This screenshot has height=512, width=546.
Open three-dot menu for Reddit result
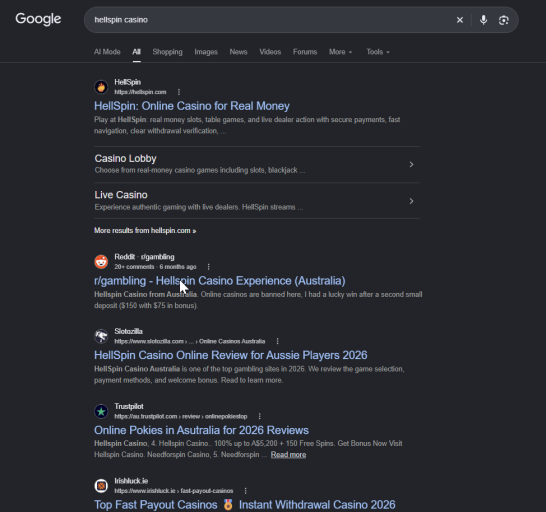pyautogui.click(x=209, y=267)
